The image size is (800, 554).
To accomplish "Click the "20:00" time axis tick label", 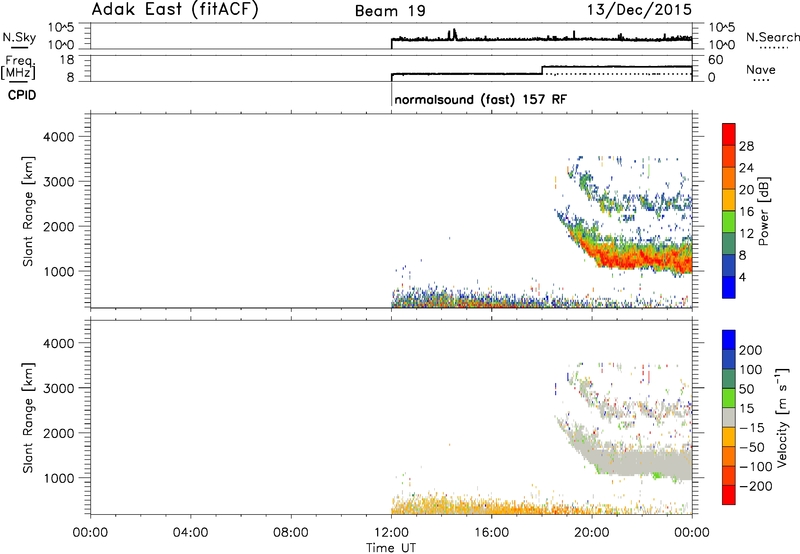I will click(592, 533).
